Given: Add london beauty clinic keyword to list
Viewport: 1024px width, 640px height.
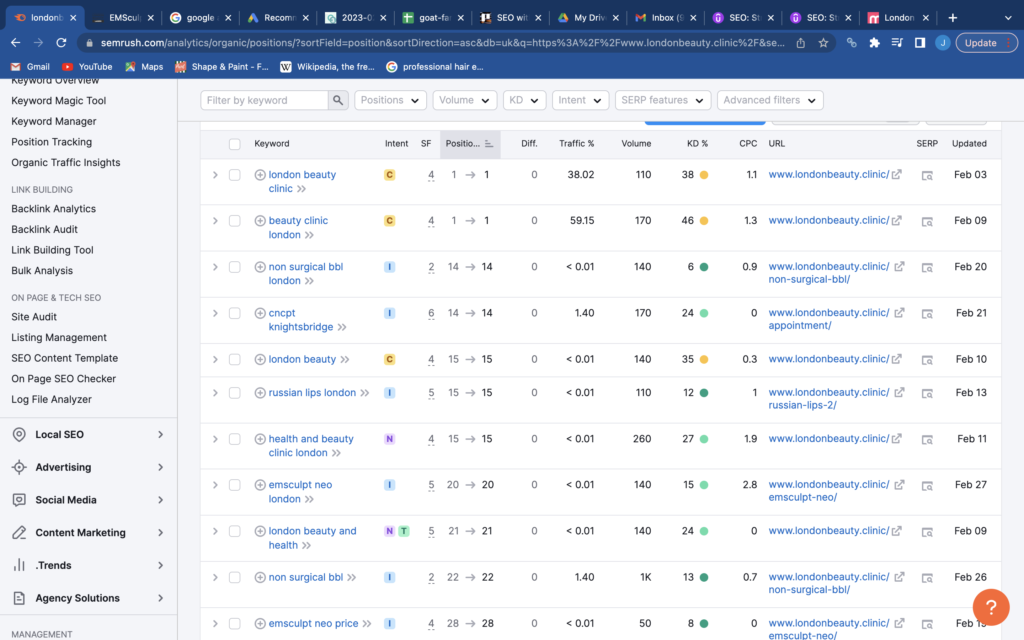Looking at the screenshot, I should (260, 174).
